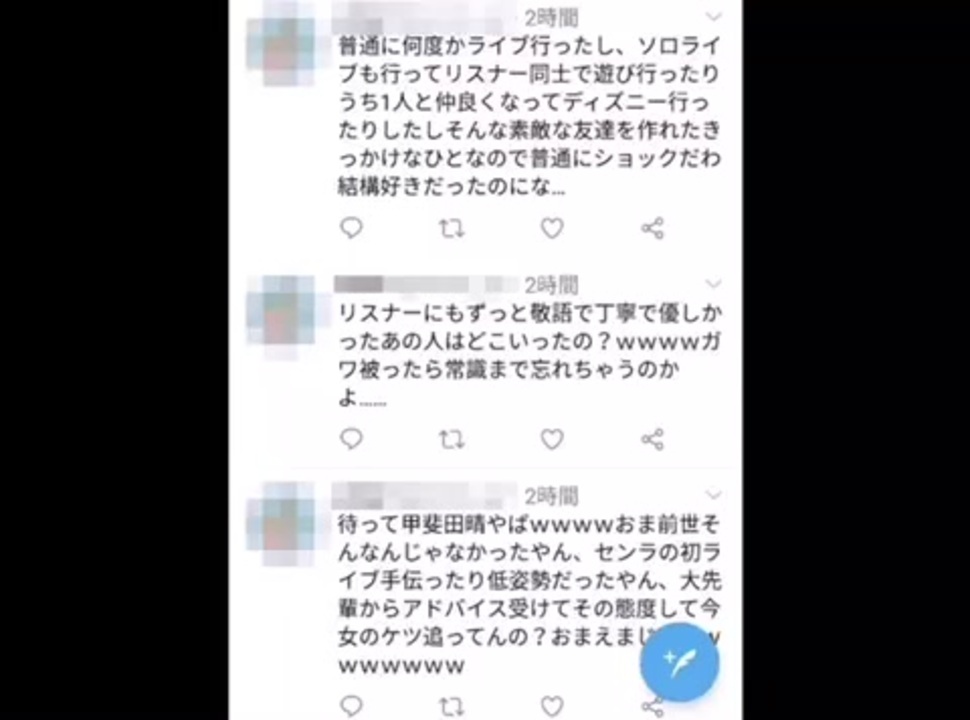The image size is (970, 720).
Task: Retweet the first tweet about ディズニー
Action: click(452, 229)
